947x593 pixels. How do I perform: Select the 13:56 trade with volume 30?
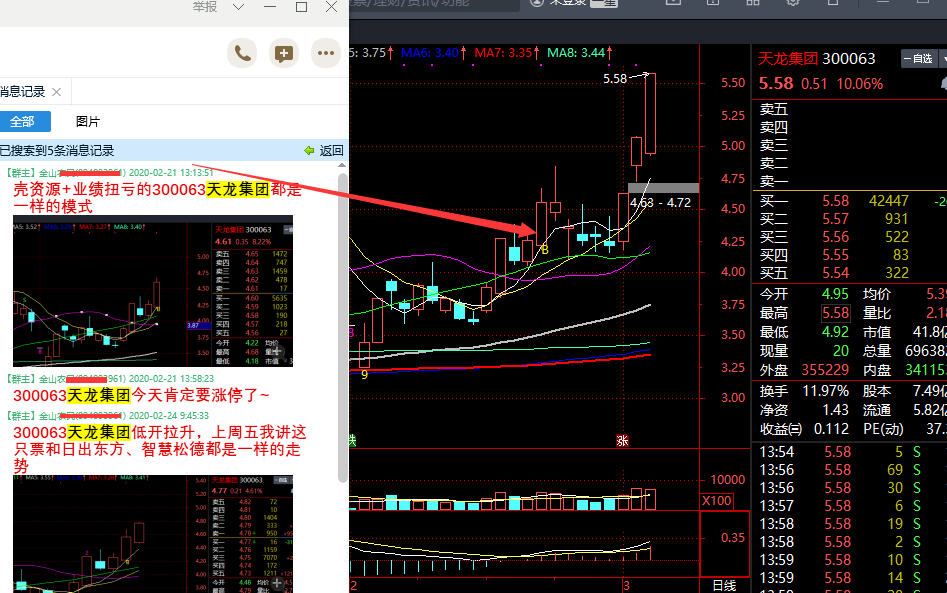(849, 488)
